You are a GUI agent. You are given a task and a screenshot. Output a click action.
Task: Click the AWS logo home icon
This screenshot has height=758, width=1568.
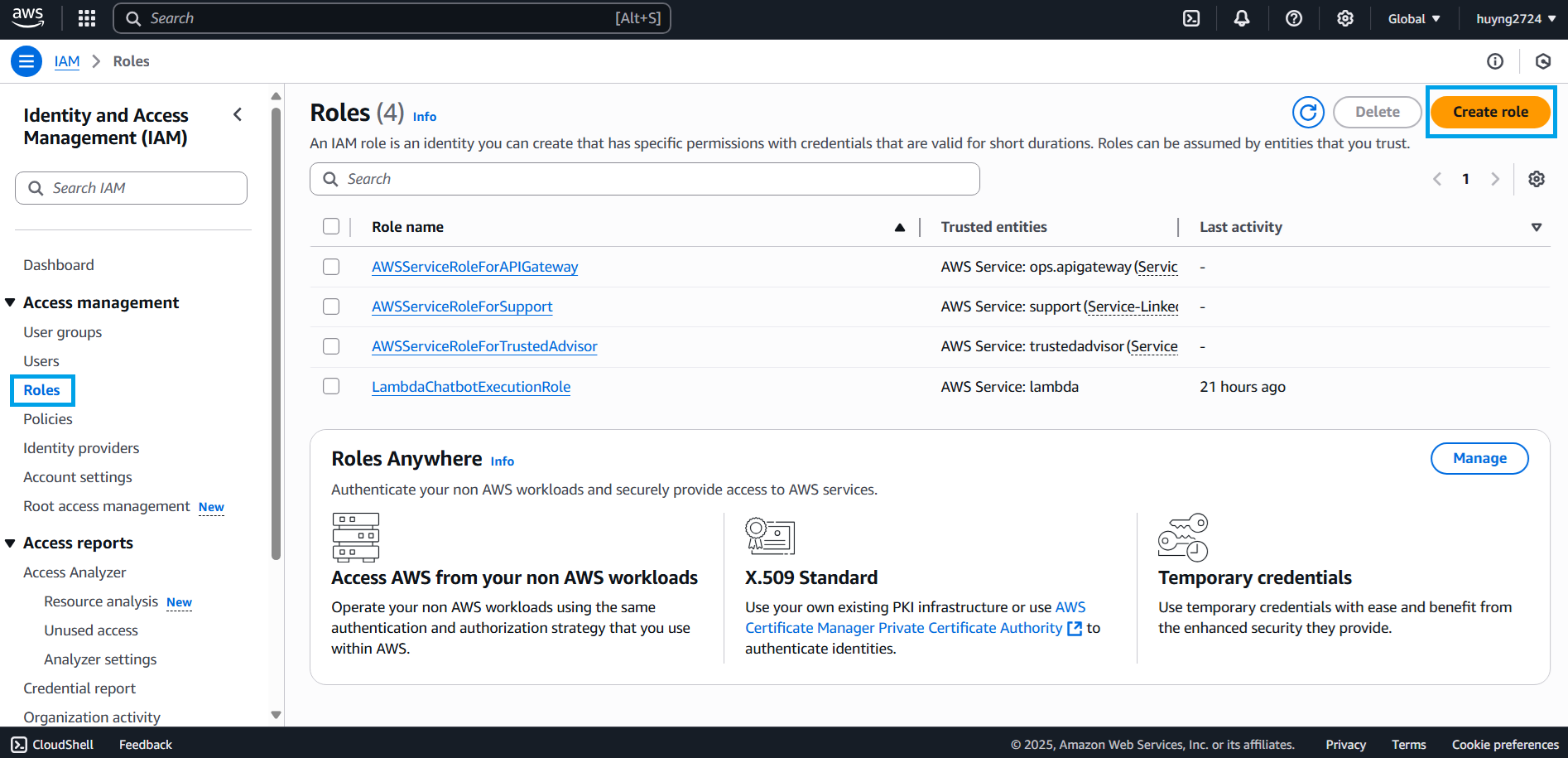(x=27, y=18)
